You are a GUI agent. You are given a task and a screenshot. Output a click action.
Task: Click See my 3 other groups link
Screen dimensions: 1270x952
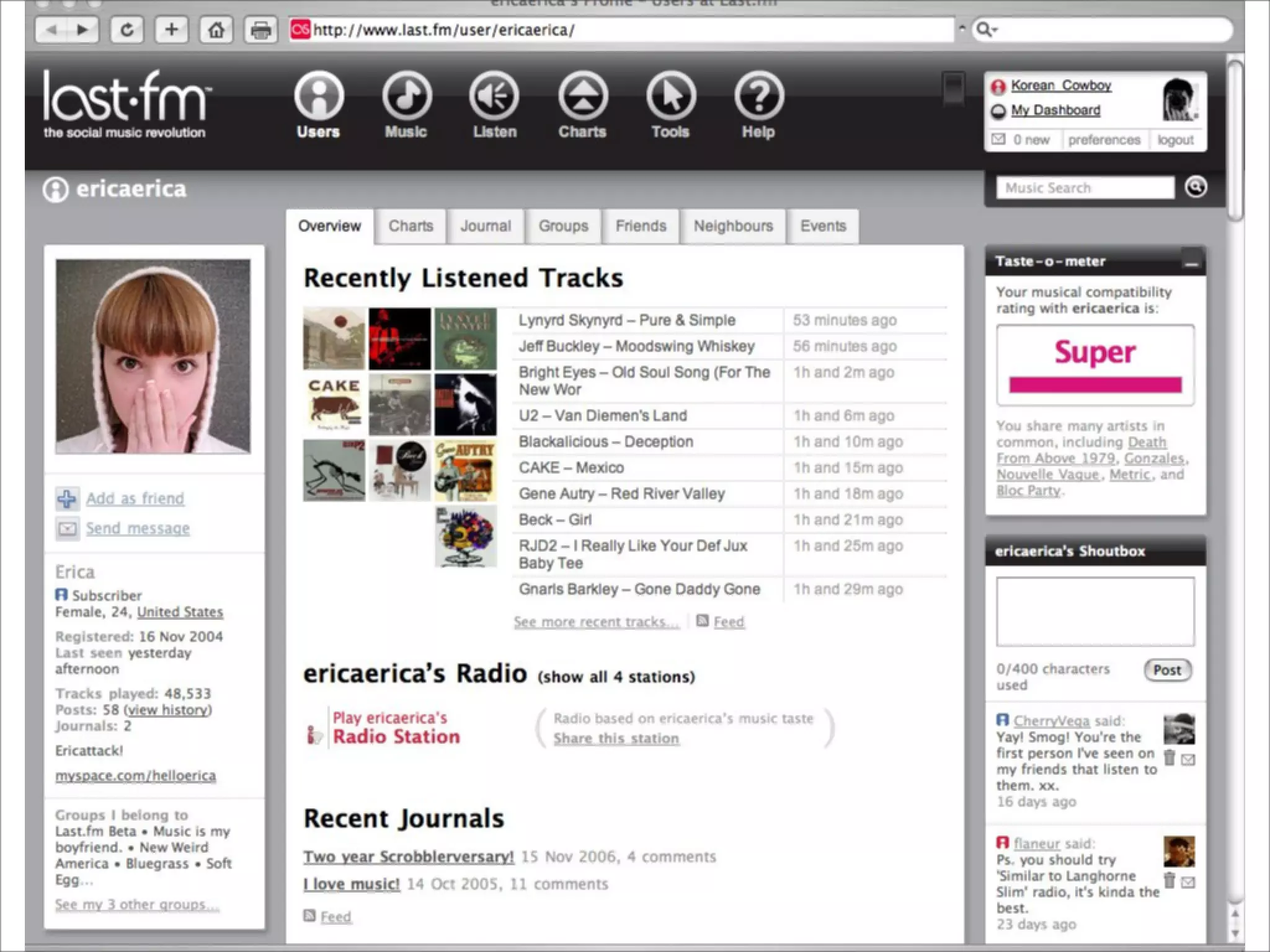[x=137, y=904]
